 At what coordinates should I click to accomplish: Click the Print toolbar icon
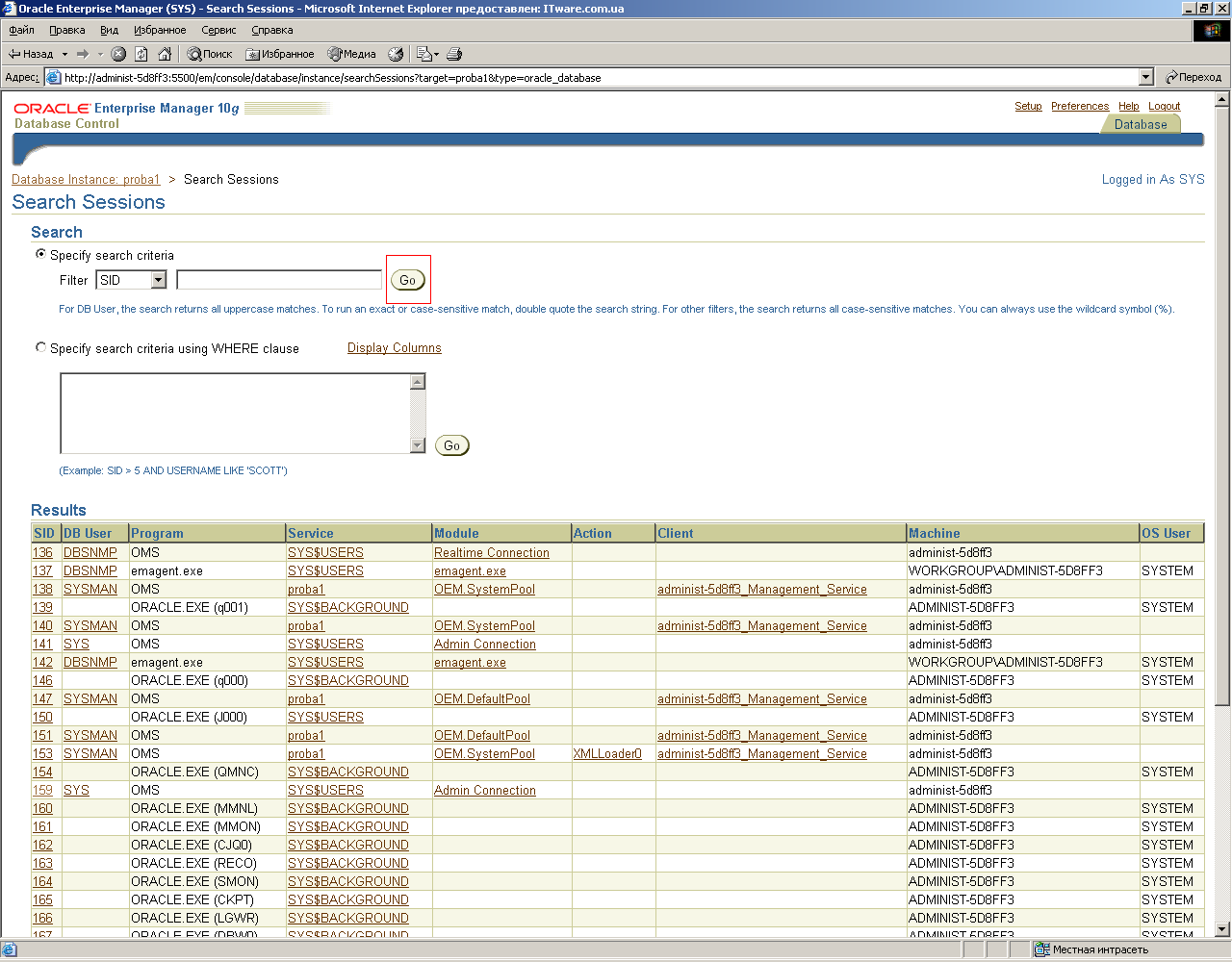(x=455, y=54)
